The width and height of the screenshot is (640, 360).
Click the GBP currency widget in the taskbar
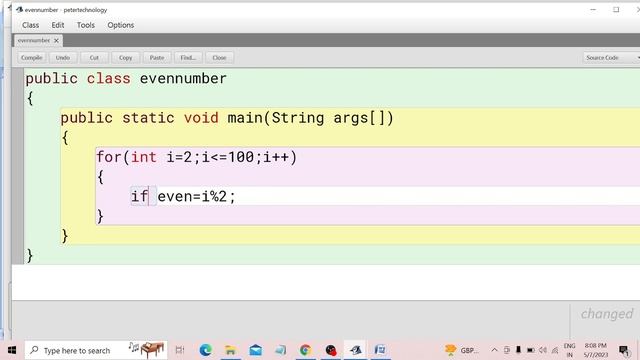[461, 350]
